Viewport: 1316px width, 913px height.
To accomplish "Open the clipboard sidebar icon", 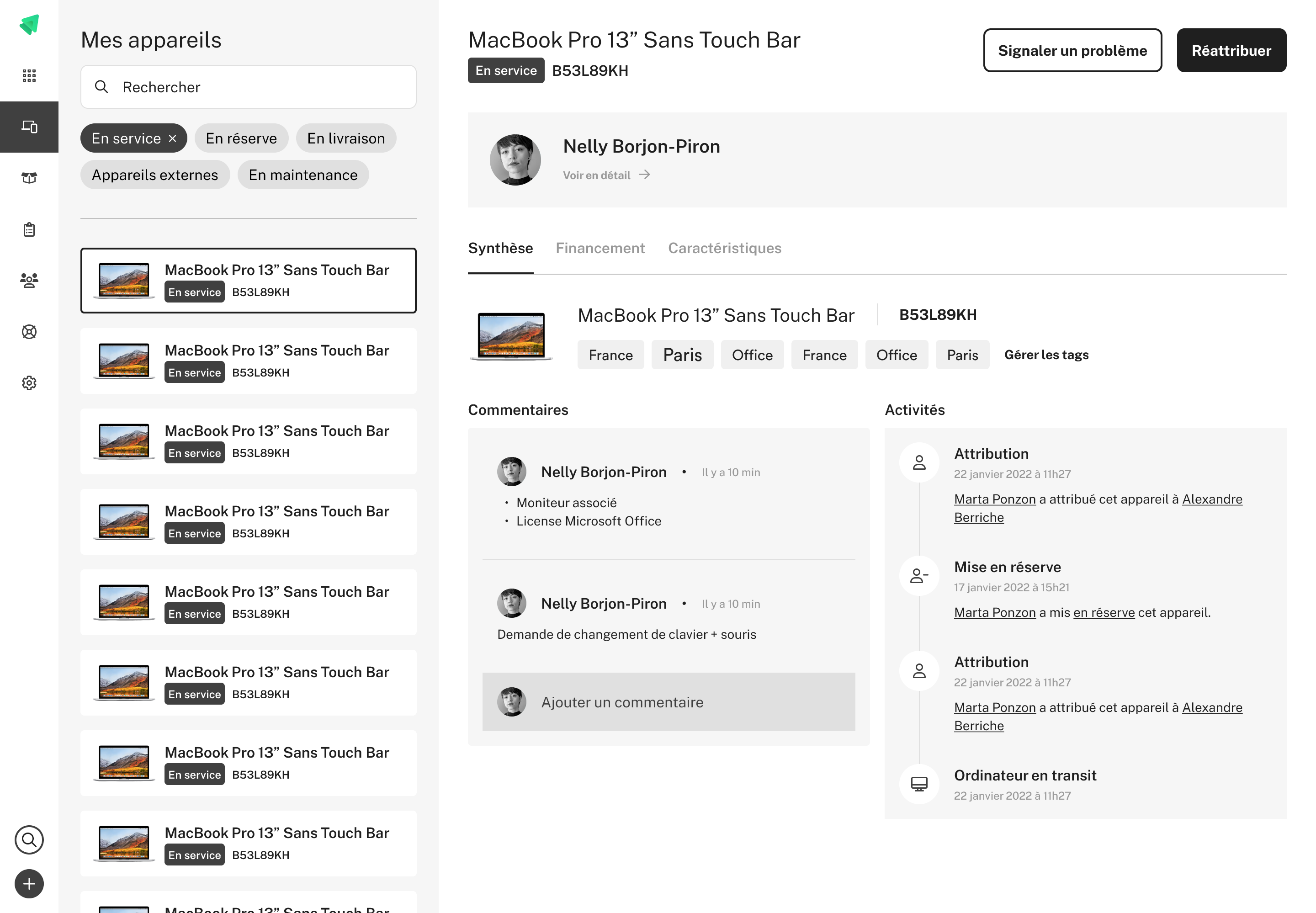I will point(29,229).
